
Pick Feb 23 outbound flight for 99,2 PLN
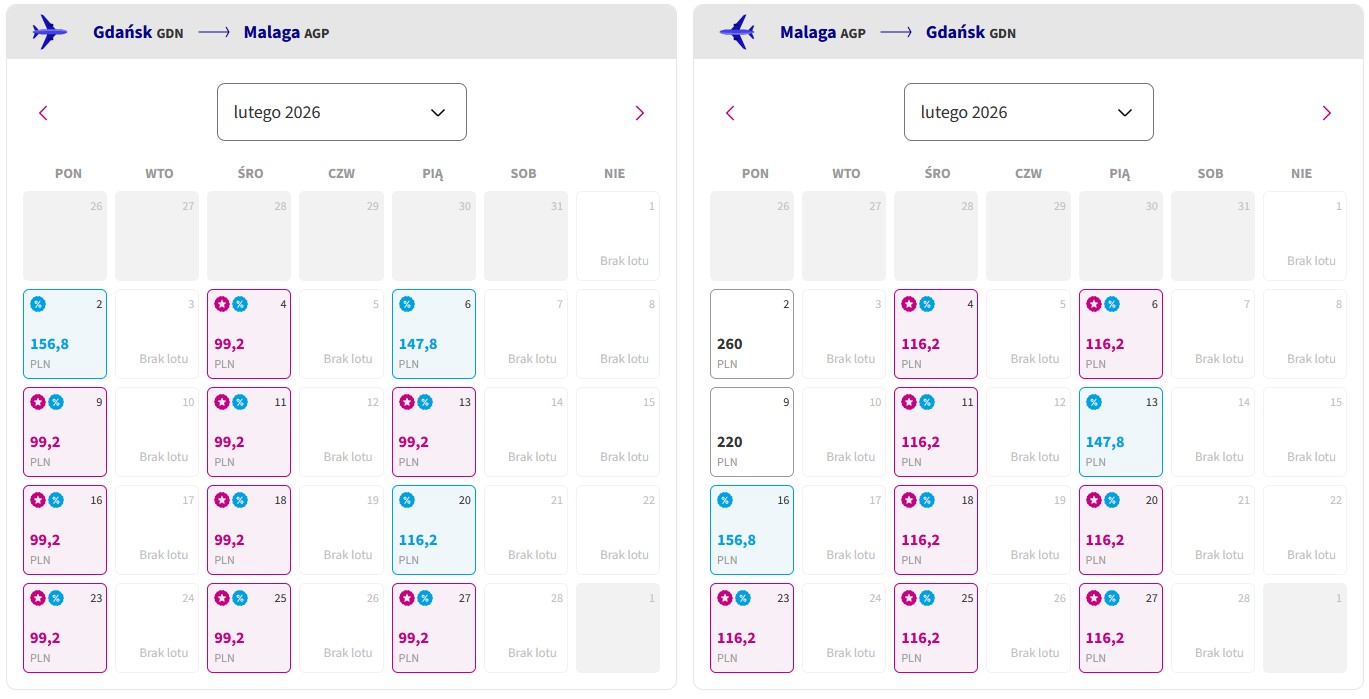tap(65, 628)
